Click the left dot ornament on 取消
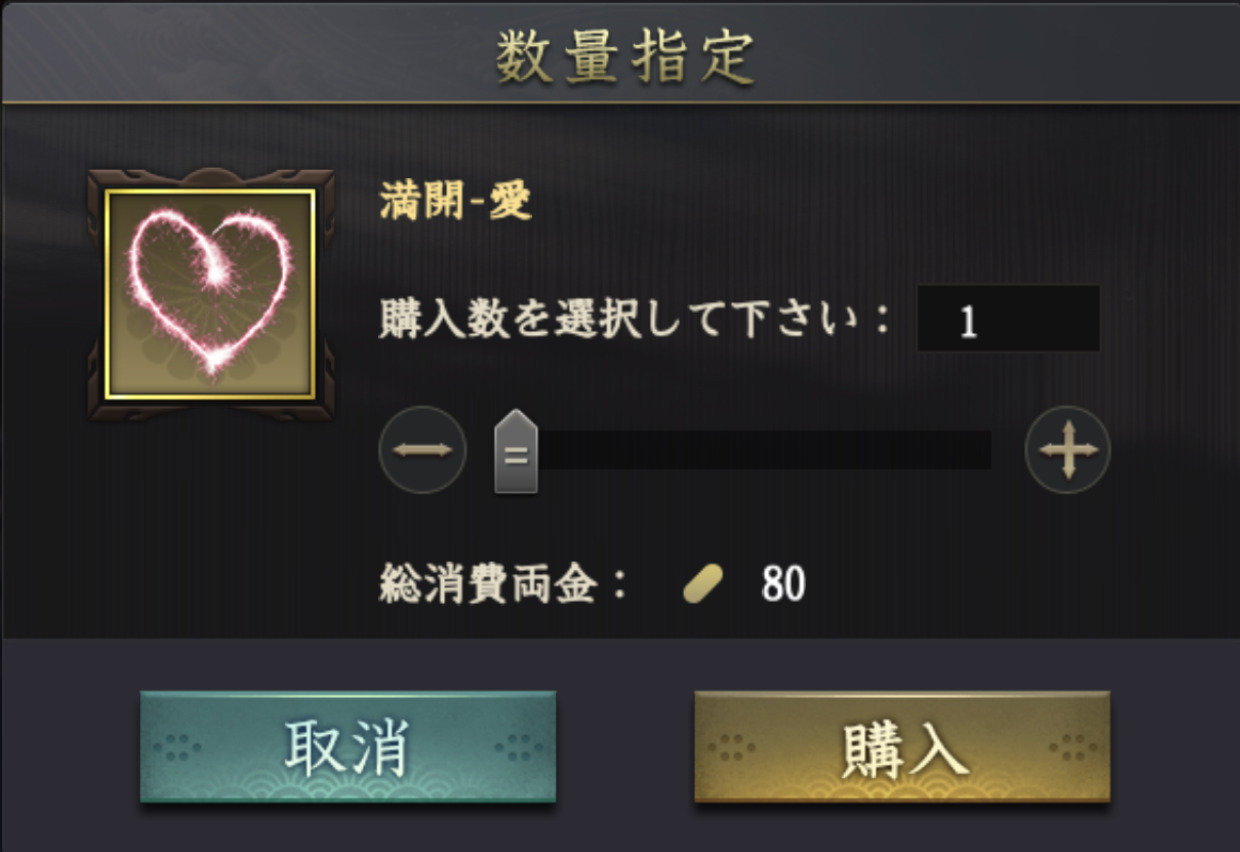The image size is (1240, 852). 176,747
